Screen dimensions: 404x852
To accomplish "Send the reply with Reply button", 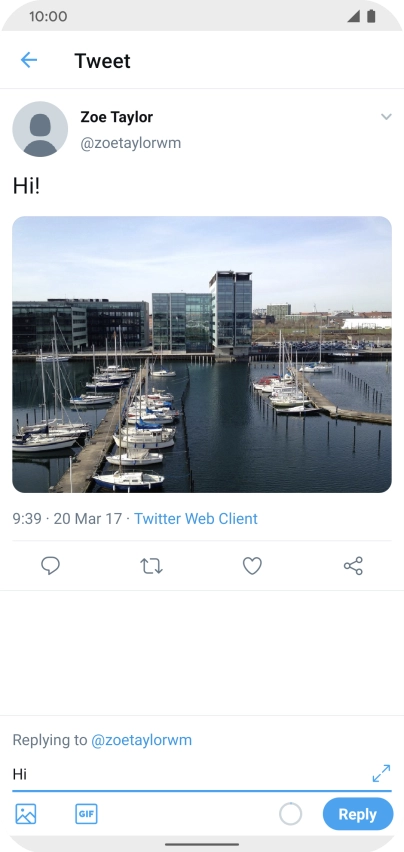I will tap(358, 814).
